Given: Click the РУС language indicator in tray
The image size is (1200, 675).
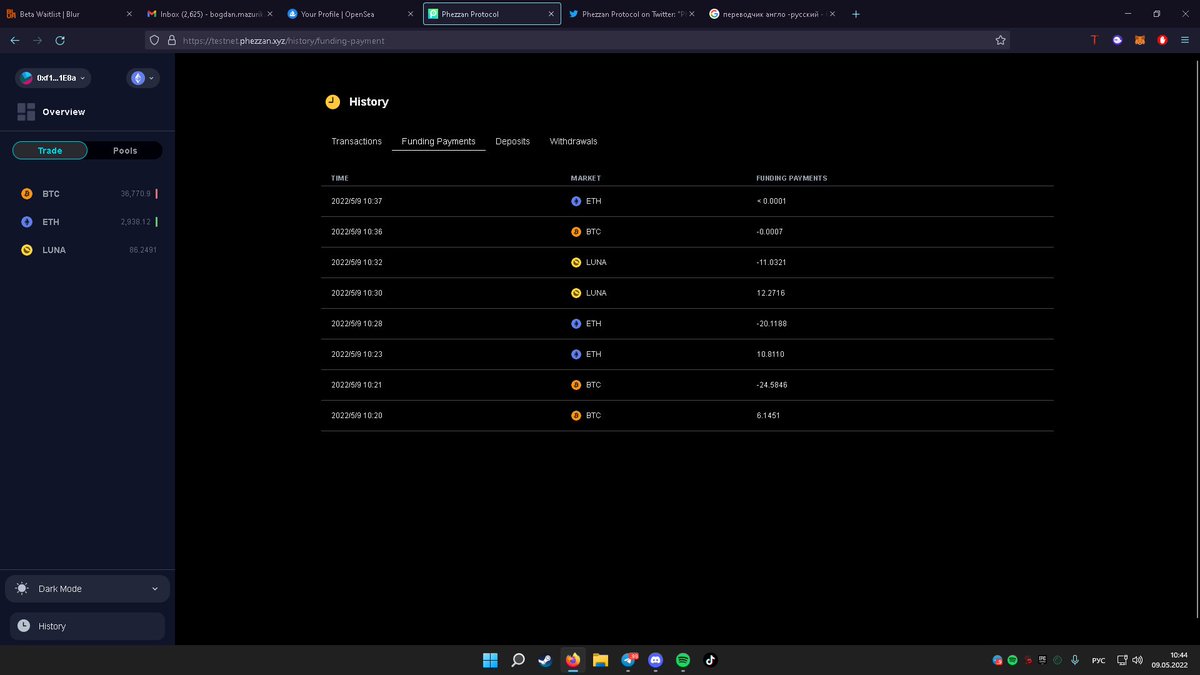Looking at the screenshot, I should (x=1098, y=660).
